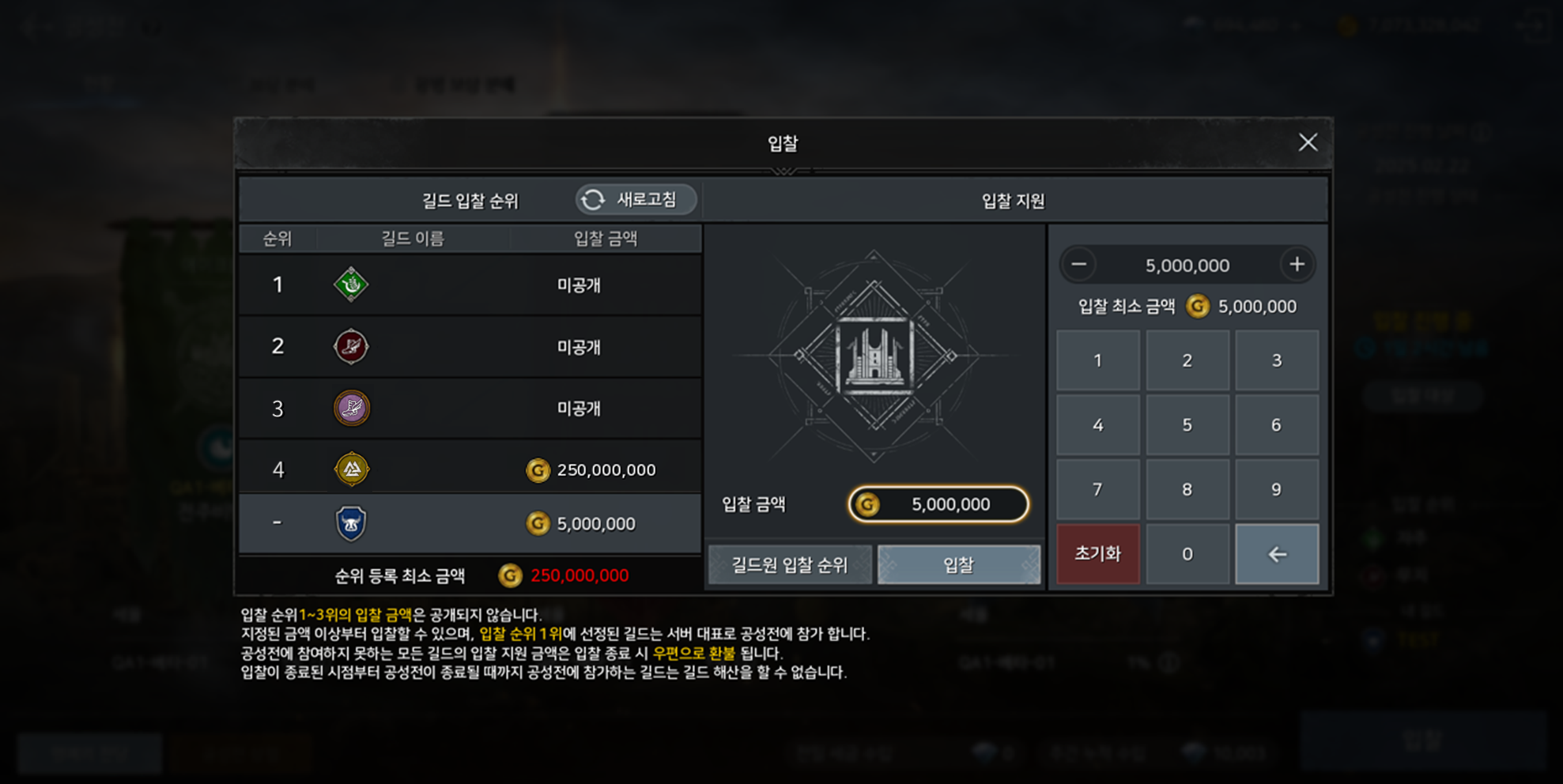Click the purple guild emblem ranked third
Viewport: 1563px width, 784px height.
tap(351, 408)
